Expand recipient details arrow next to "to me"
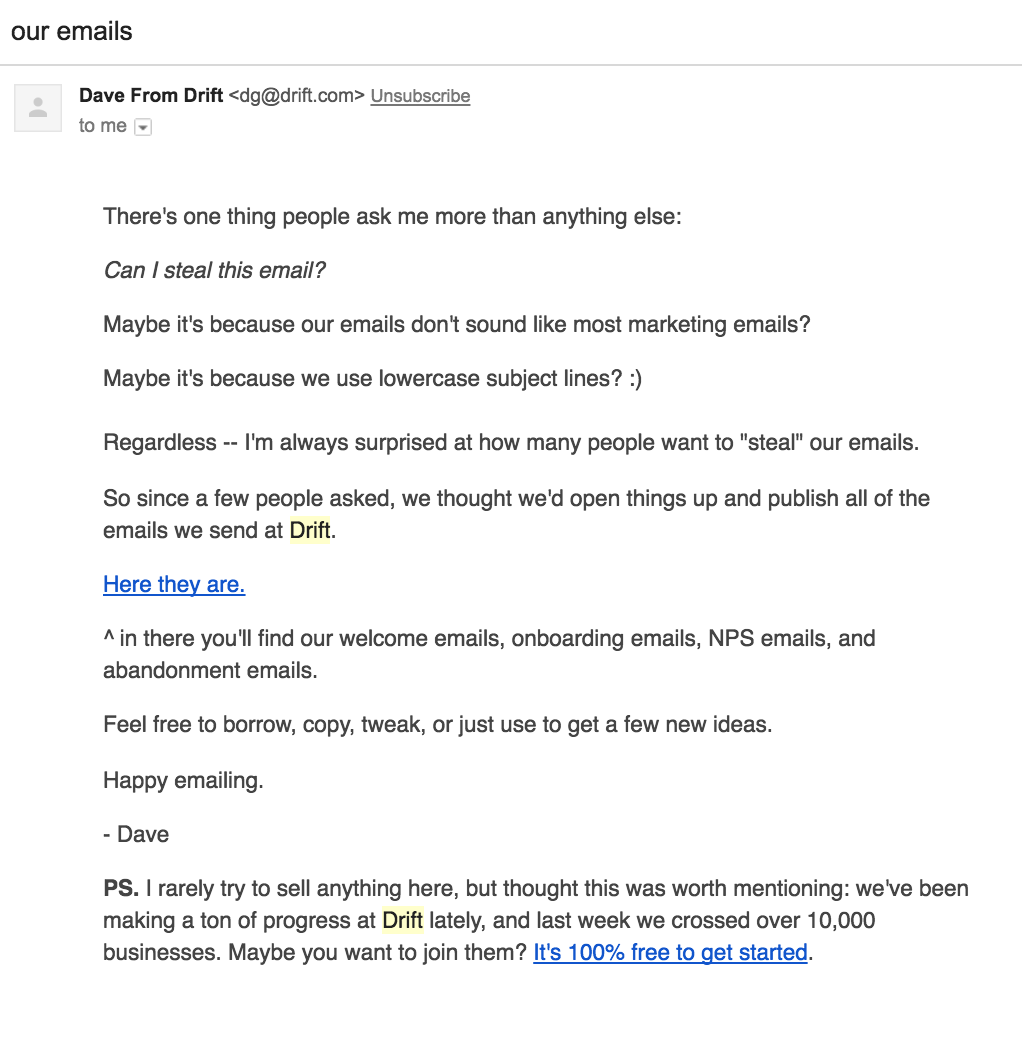Viewport: 1022px width, 1054px height. (143, 127)
